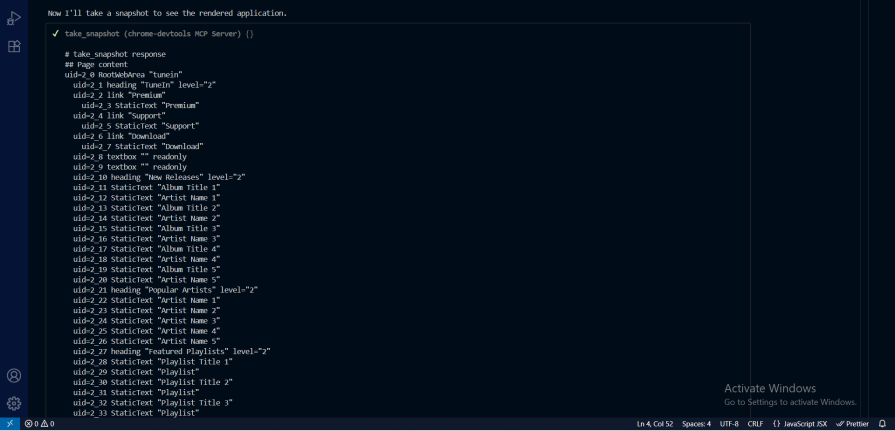Open notifications bell in status bar
Viewport: 895px width, 431px height.
pos(882,424)
